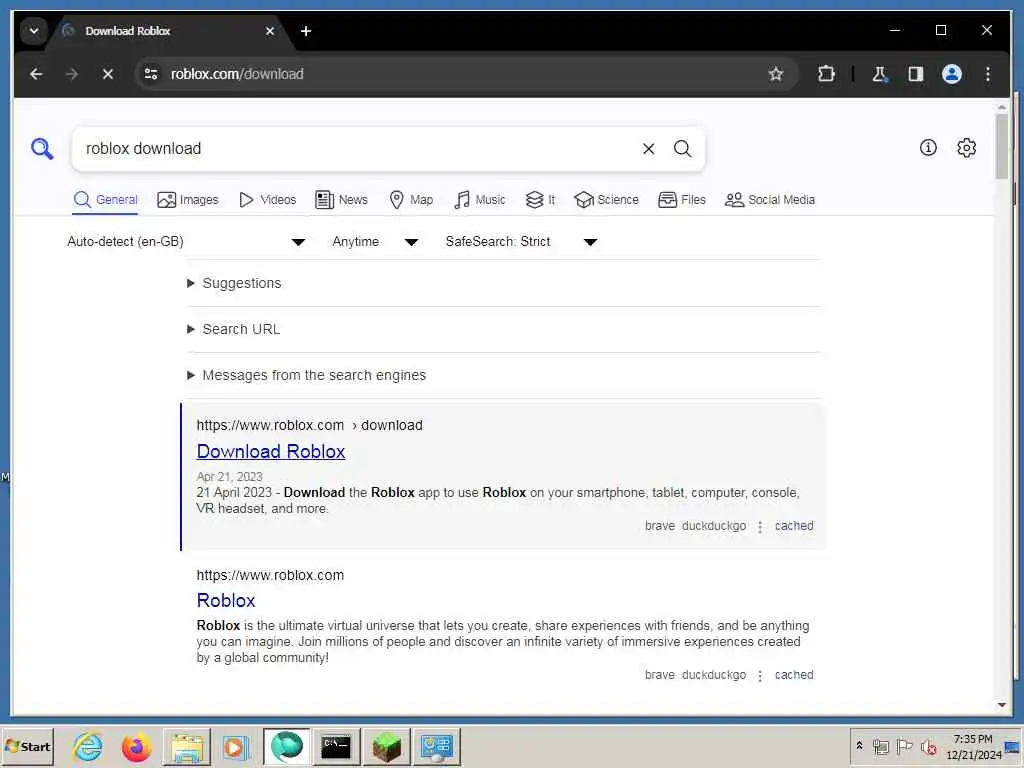
Task: Launch Firefox from the taskbar
Action: (136, 746)
